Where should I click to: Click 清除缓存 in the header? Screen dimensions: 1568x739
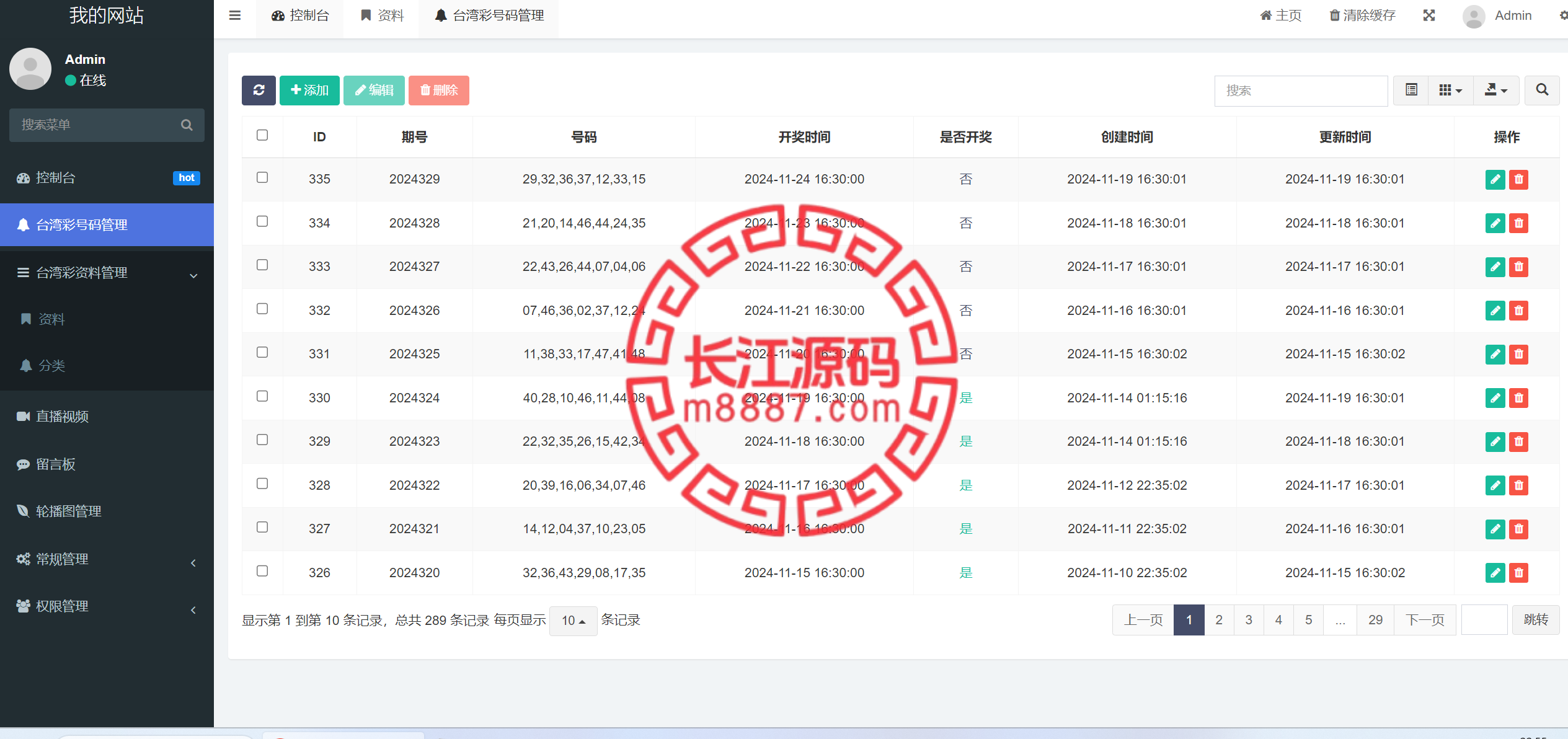1362,15
